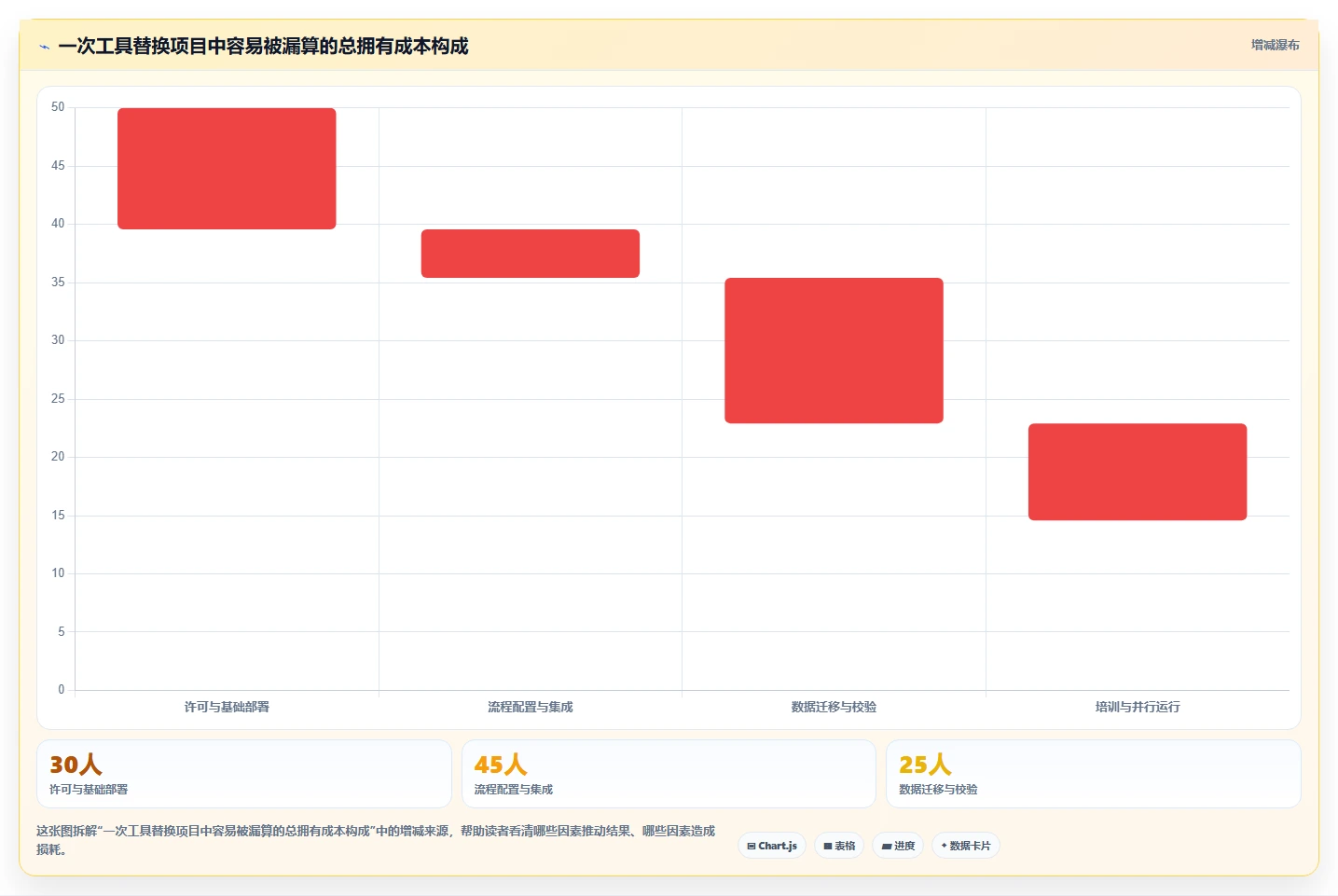Click the 数据卡片 tag chip
The image size is (1338, 896).
tap(966, 846)
